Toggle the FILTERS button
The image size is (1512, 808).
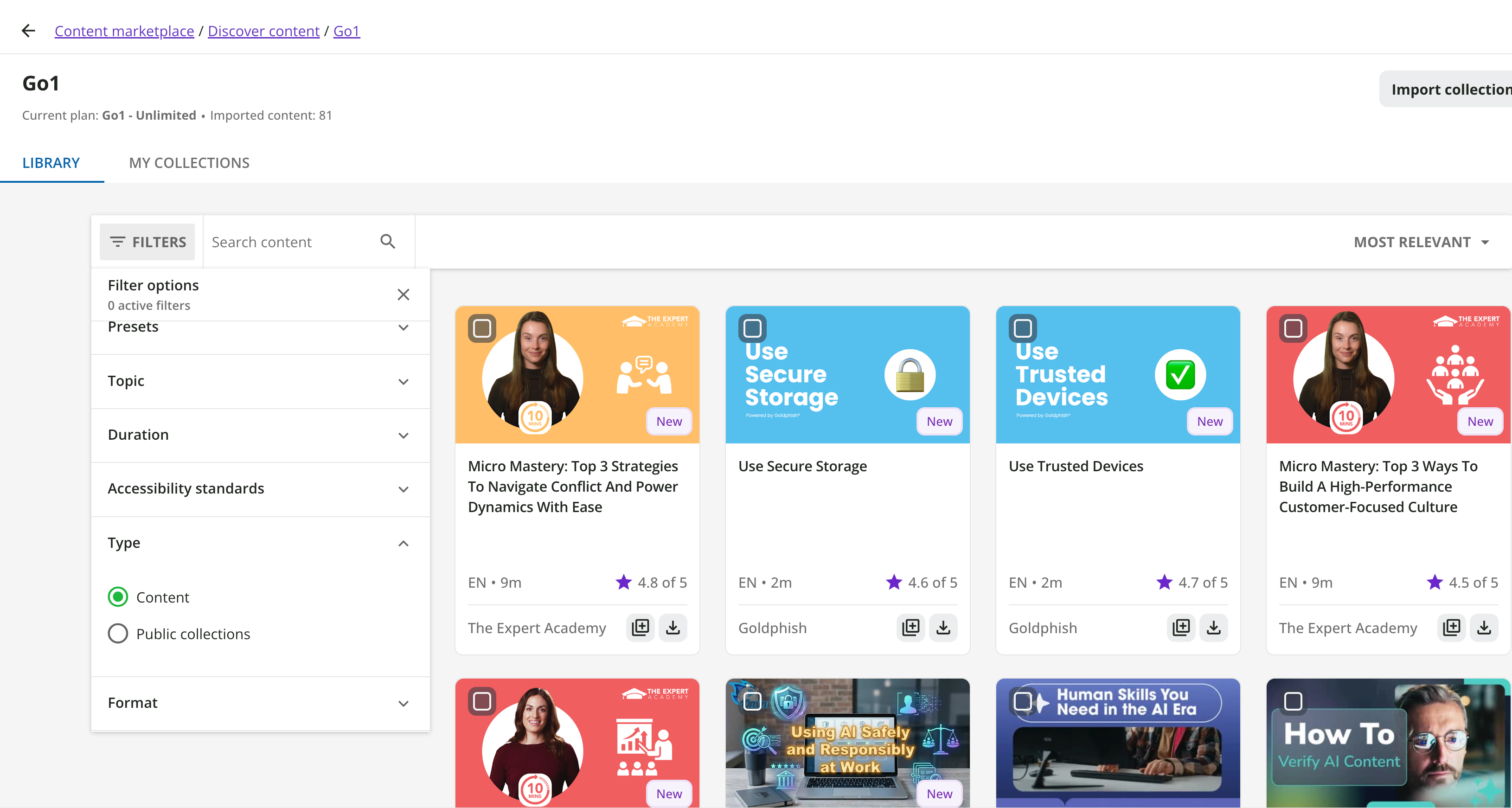[x=147, y=242]
